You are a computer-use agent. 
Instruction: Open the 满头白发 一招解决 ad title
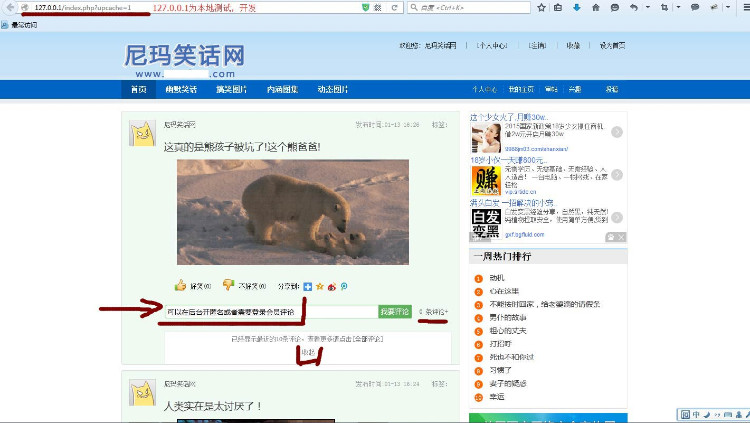click(512, 203)
